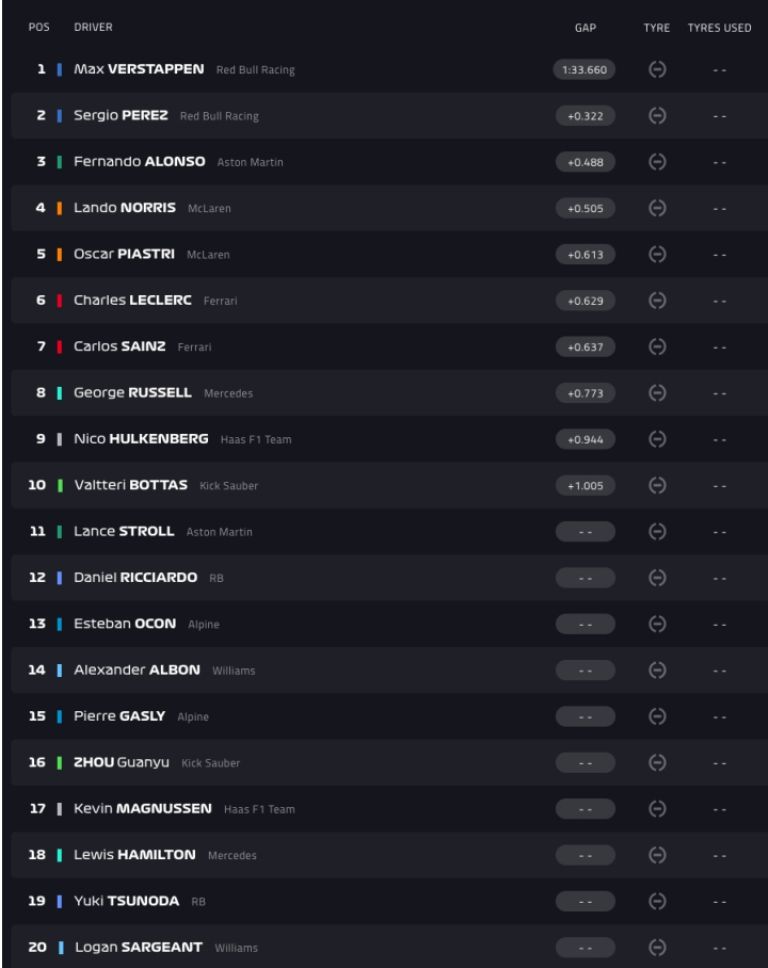Click tyre icon in Logan Sargeant's row

(x=657, y=947)
